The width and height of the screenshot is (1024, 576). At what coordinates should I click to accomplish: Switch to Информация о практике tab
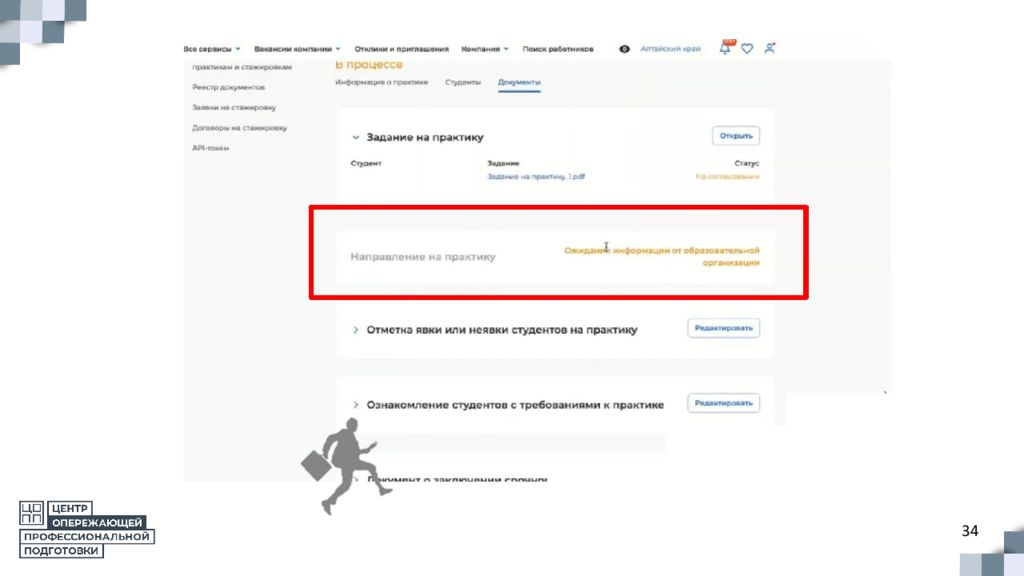(x=381, y=82)
